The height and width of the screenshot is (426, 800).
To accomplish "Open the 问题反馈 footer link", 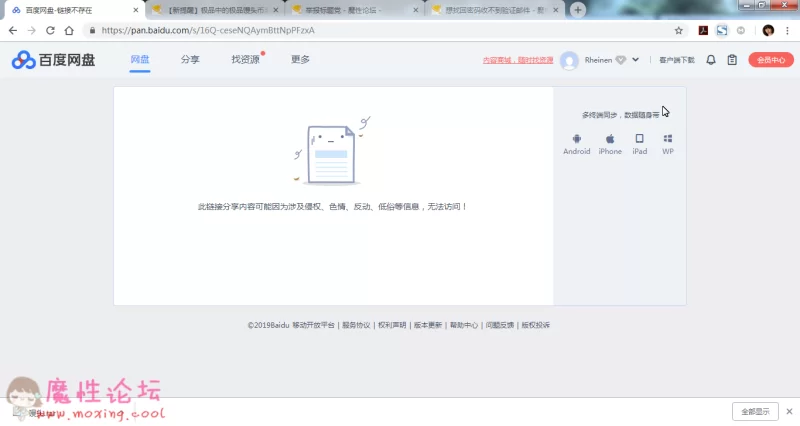I will tap(500, 325).
